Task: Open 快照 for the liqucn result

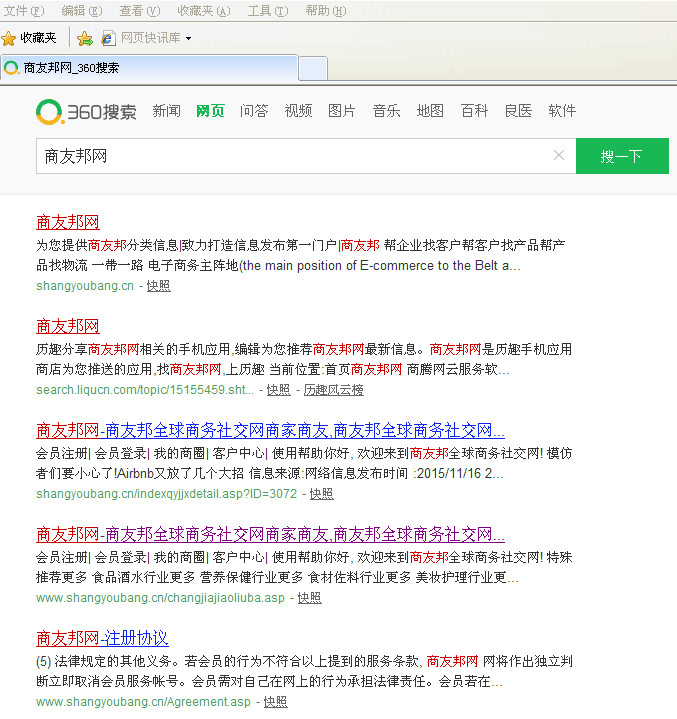Action: tap(279, 390)
